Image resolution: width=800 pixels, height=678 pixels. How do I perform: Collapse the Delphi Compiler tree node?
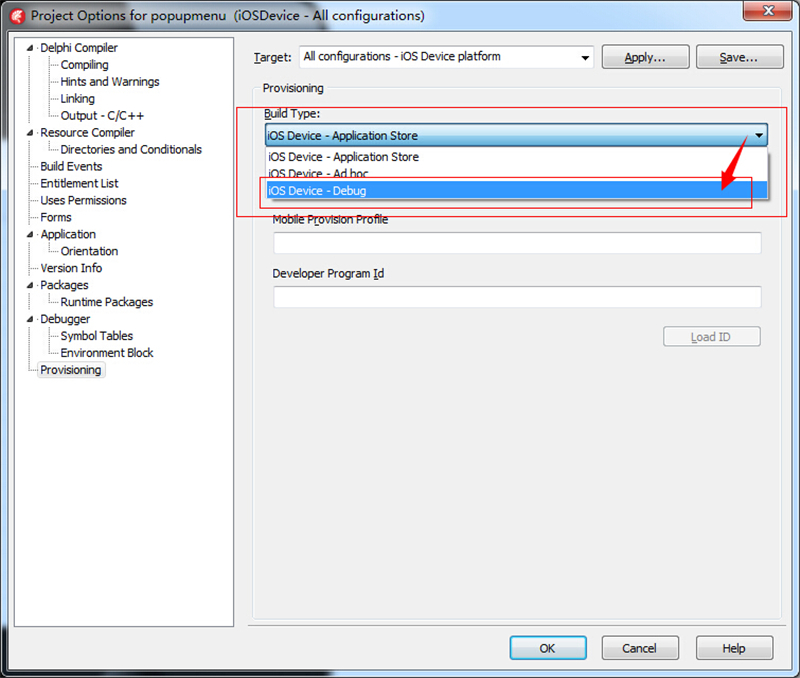click(x=30, y=48)
